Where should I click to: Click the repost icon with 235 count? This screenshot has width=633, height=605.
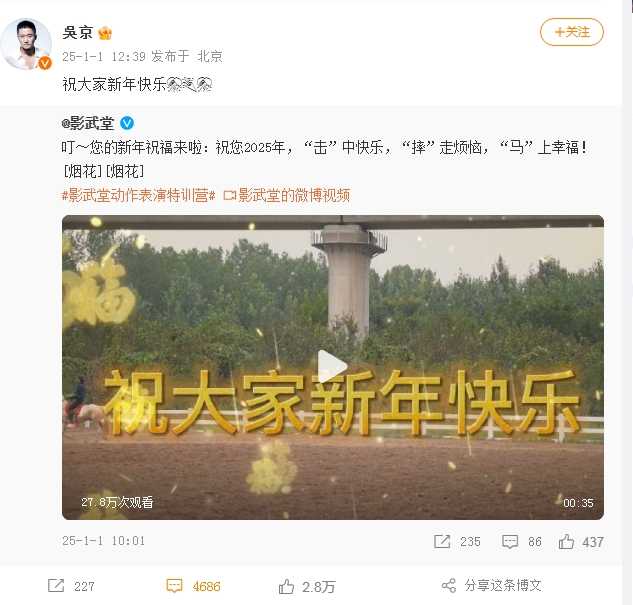pyautogui.click(x=442, y=541)
